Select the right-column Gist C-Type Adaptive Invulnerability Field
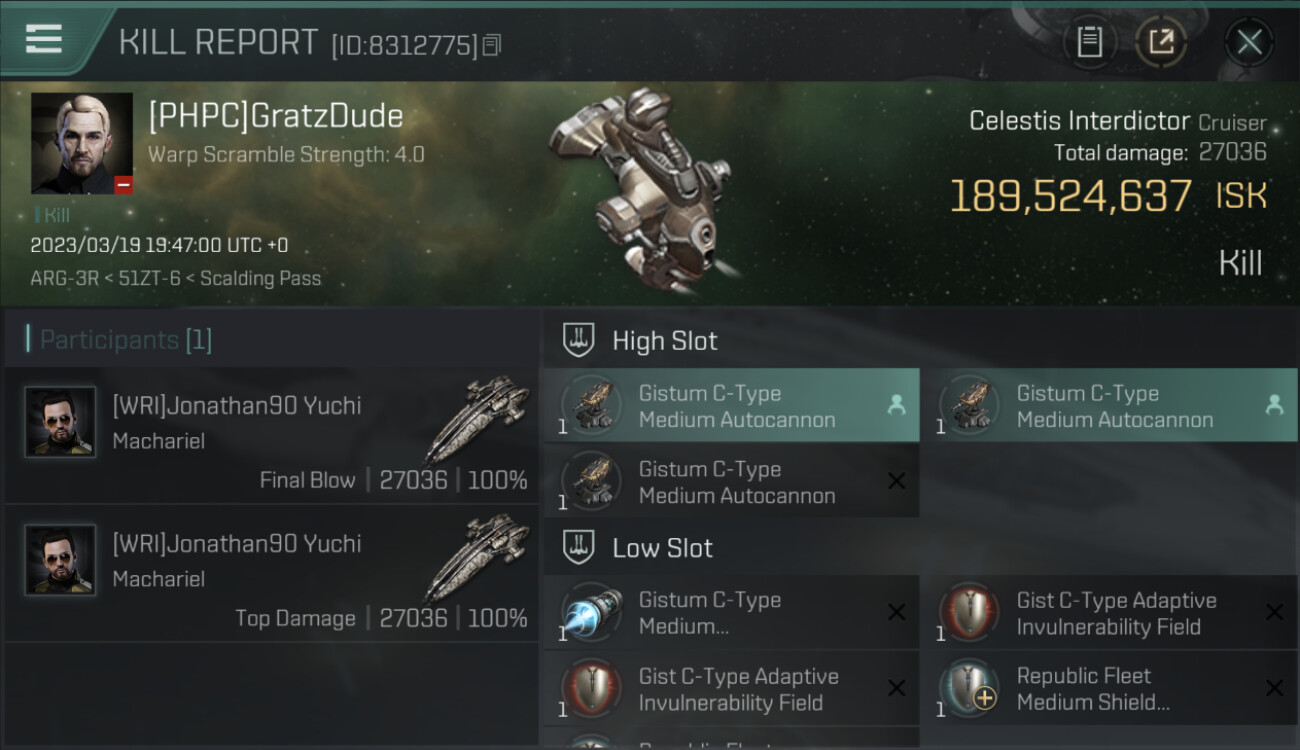1300x750 pixels. 1108,613
